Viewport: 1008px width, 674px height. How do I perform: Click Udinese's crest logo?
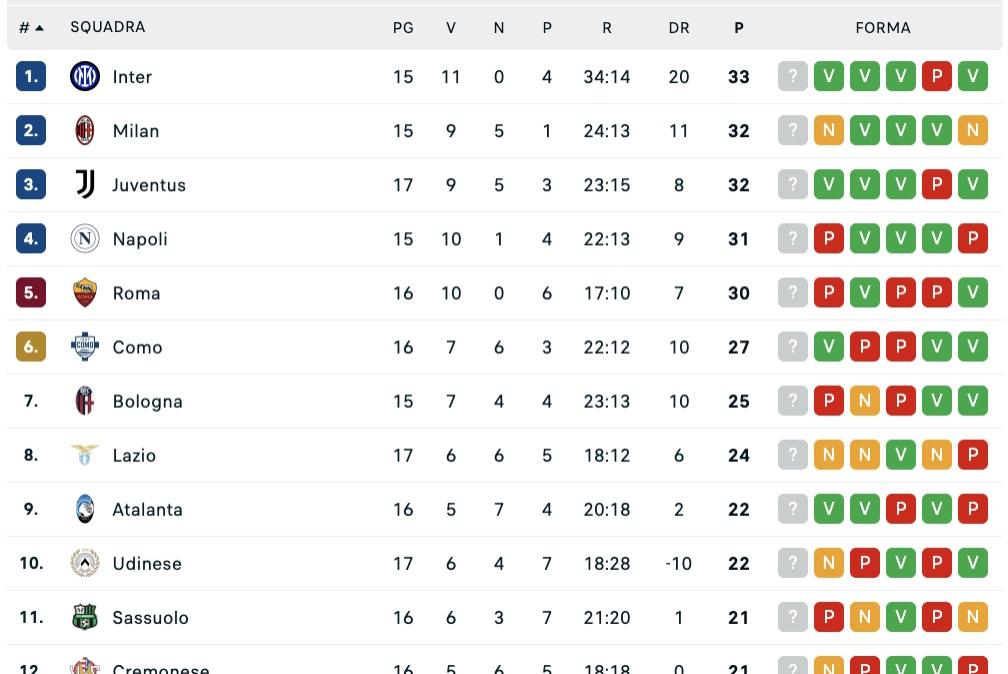[x=85, y=562]
